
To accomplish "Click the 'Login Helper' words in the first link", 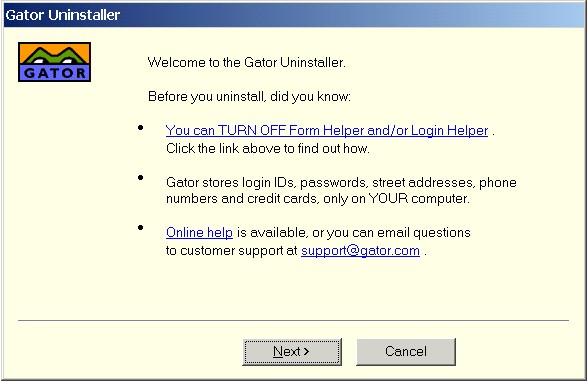I will tap(450, 130).
